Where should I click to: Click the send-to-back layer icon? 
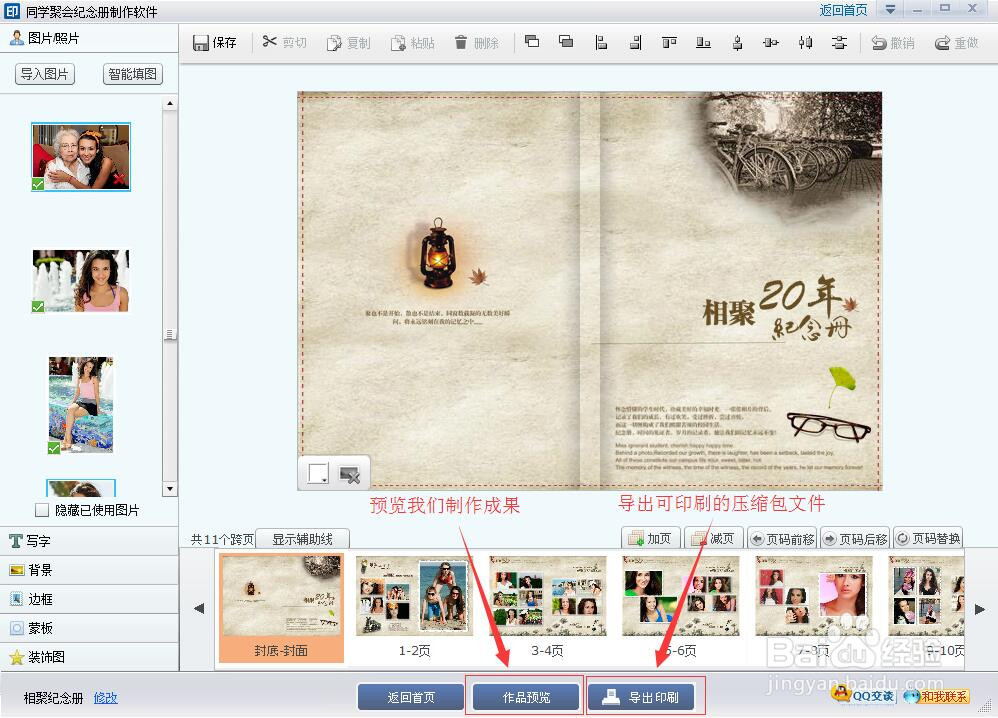click(566, 42)
